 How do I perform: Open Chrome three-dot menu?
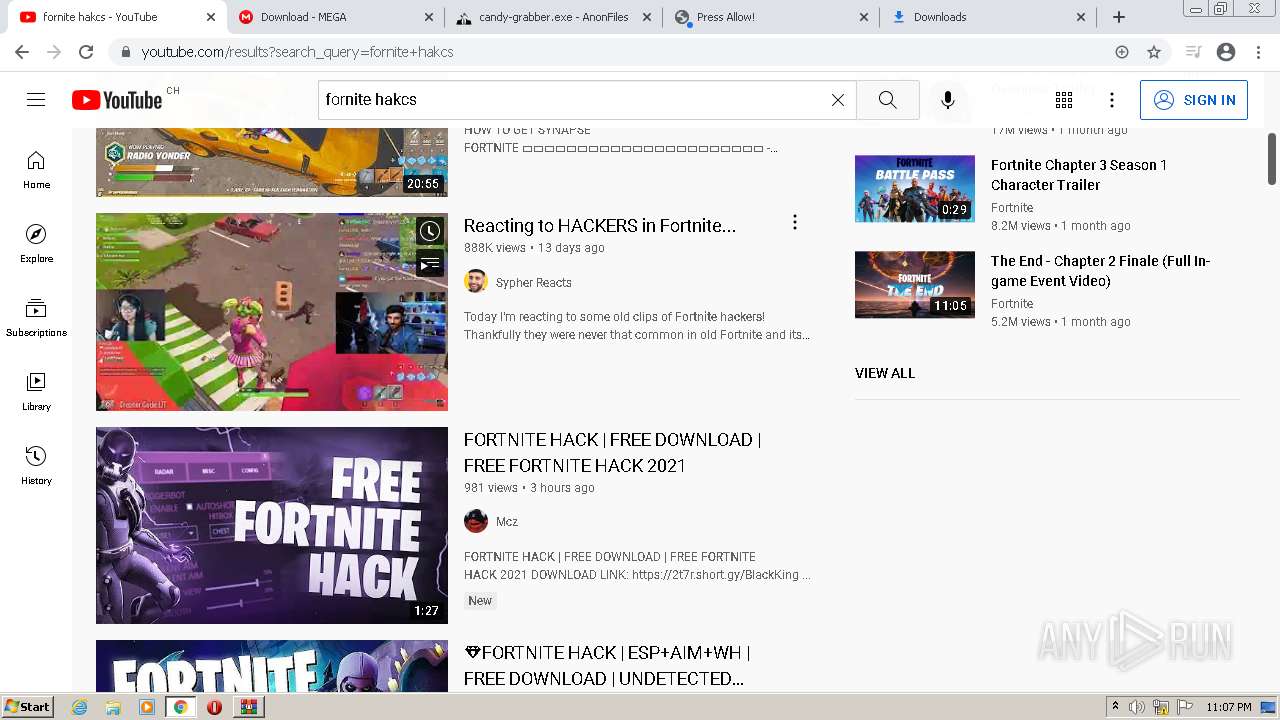(1260, 52)
